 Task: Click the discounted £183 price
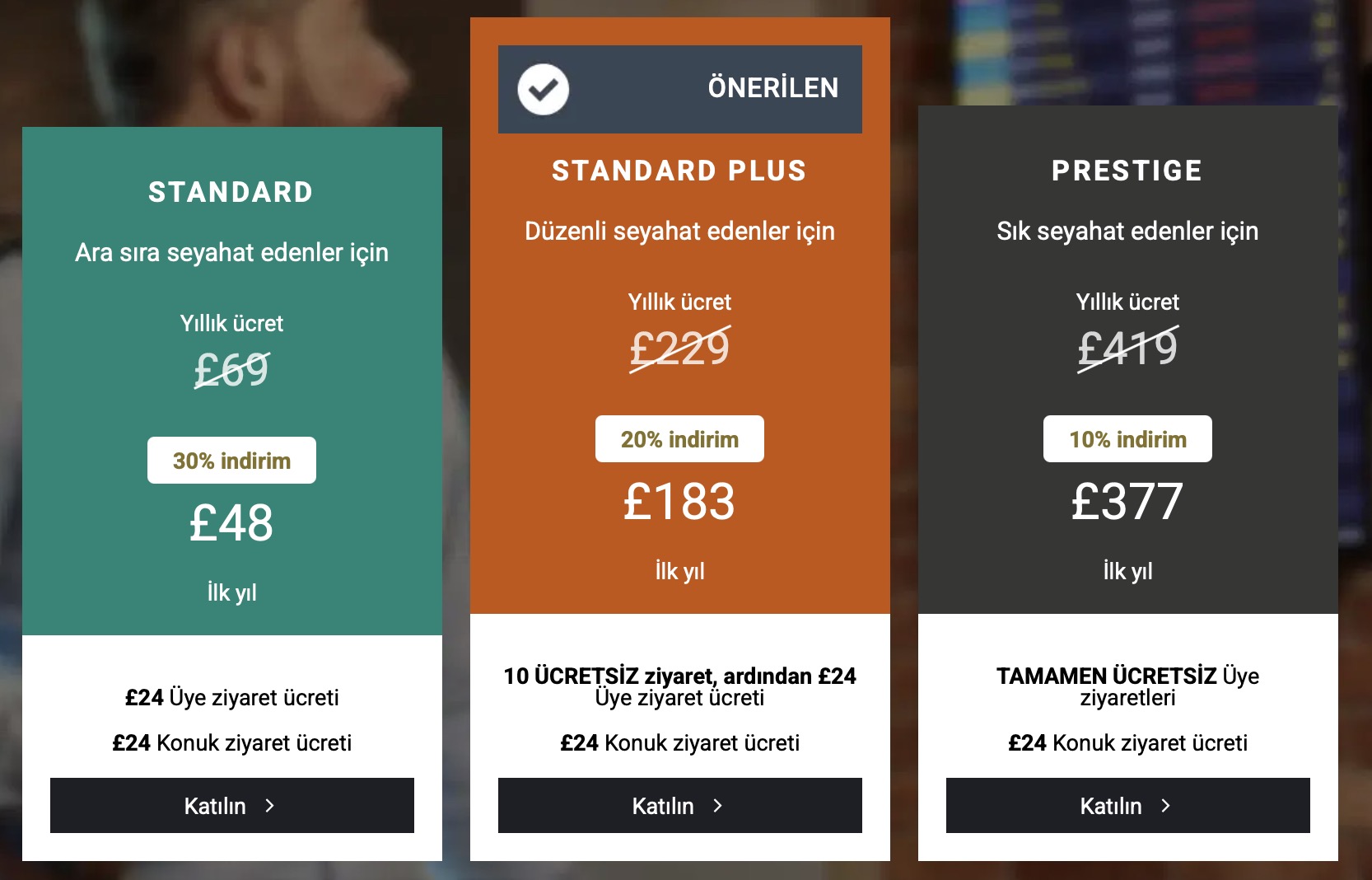(679, 501)
